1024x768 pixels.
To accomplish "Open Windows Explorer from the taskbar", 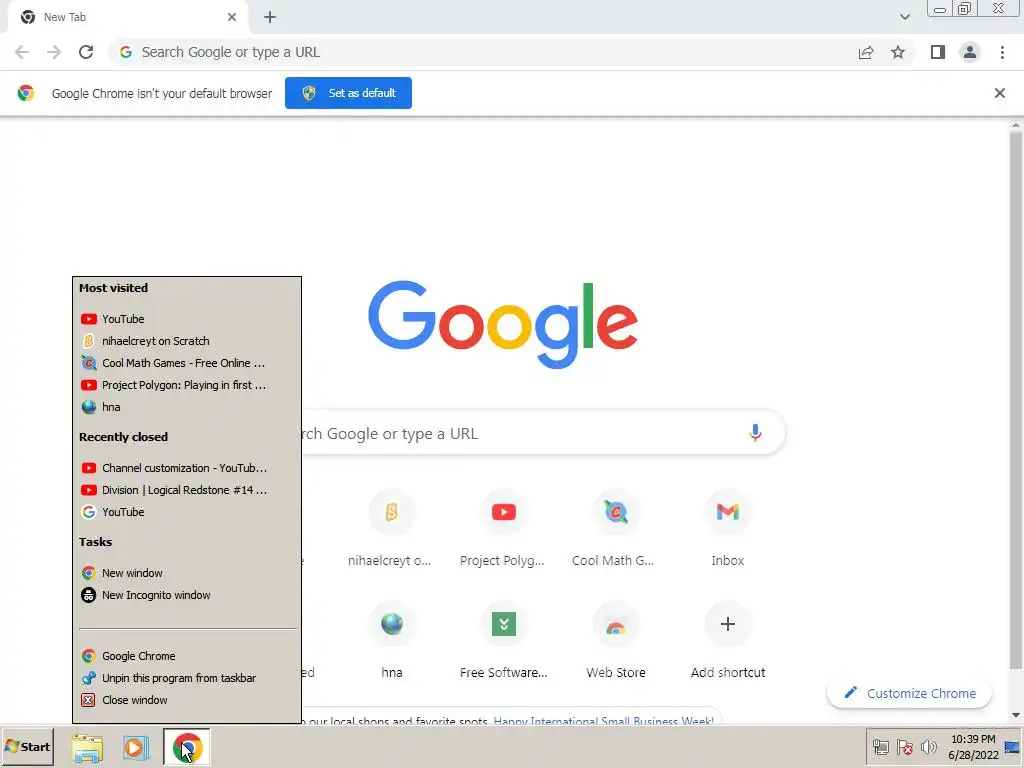I will pyautogui.click(x=87, y=747).
